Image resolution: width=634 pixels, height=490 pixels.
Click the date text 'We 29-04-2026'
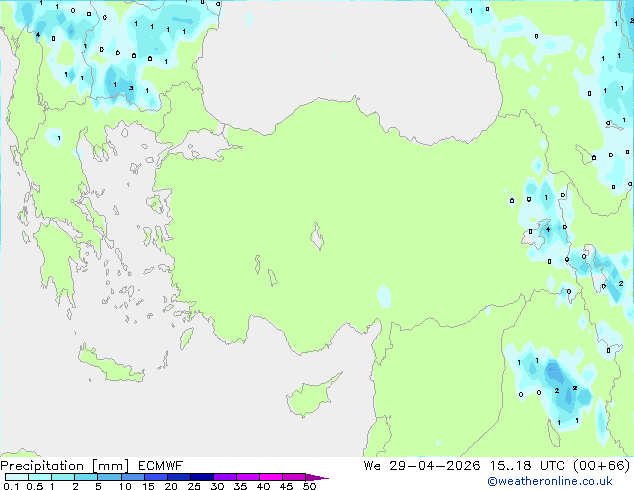pyautogui.click(x=422, y=466)
